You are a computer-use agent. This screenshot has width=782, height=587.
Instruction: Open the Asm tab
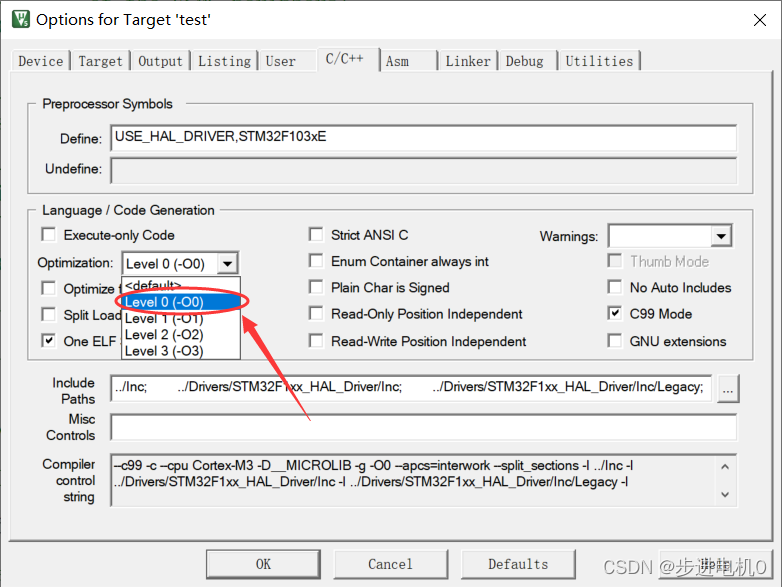pos(408,61)
